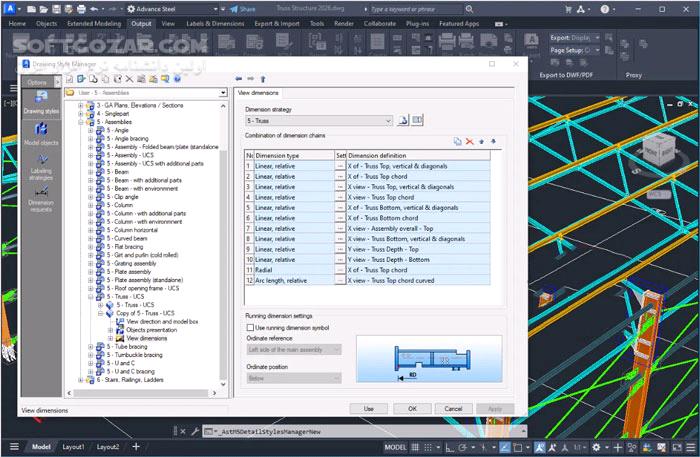
Task: Click the Cancel button
Action: (x=453, y=408)
